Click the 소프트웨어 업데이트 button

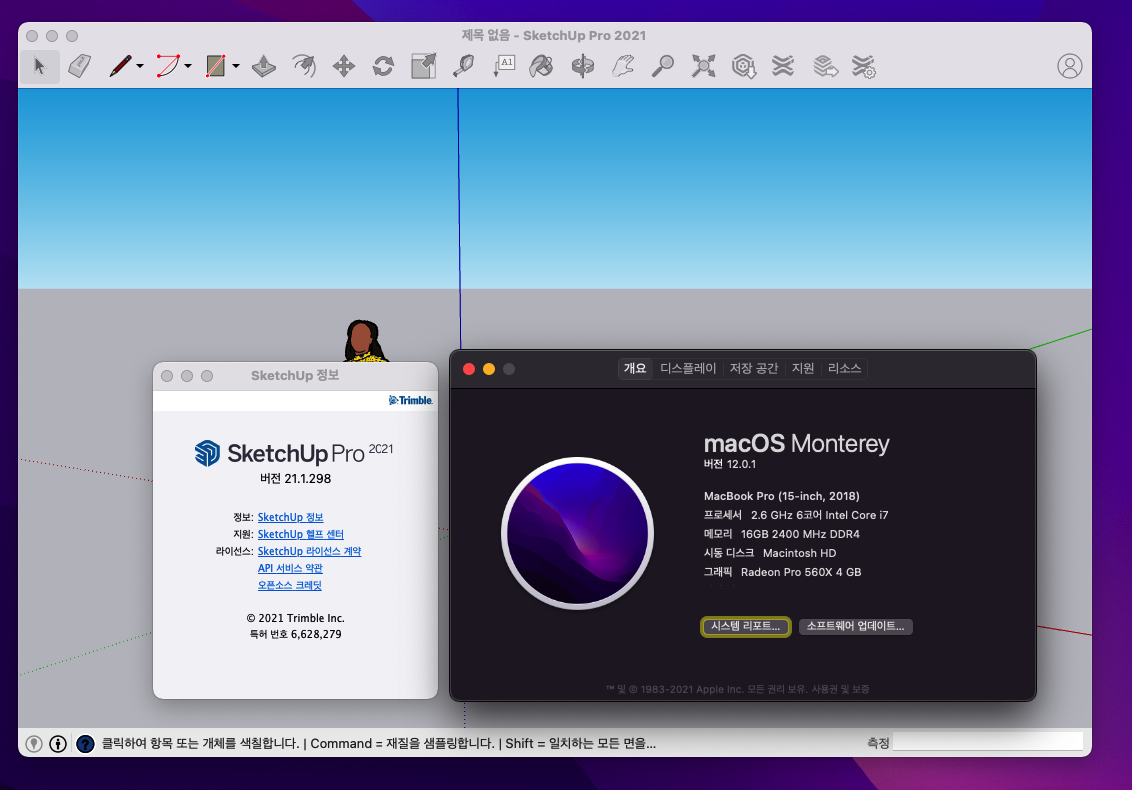coord(855,626)
